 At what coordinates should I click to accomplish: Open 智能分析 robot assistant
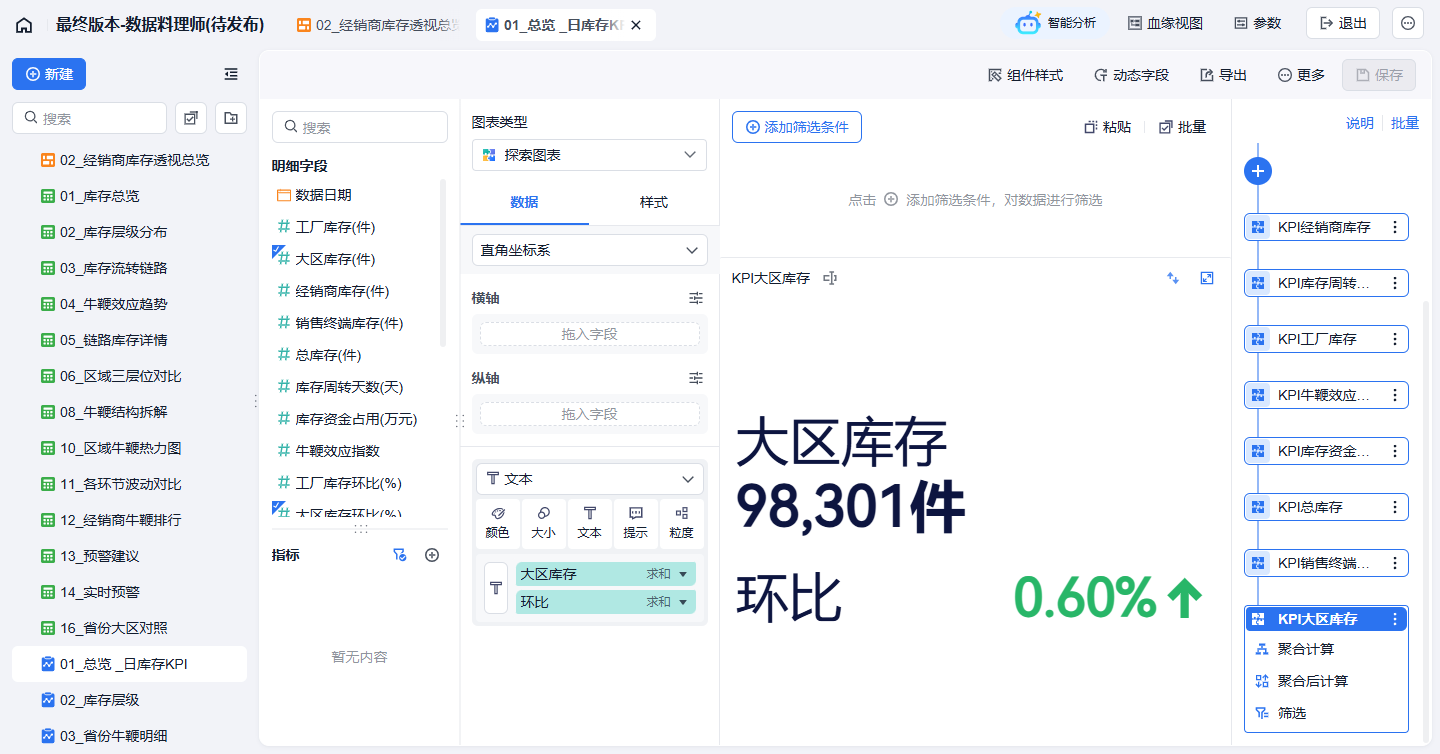point(1056,23)
